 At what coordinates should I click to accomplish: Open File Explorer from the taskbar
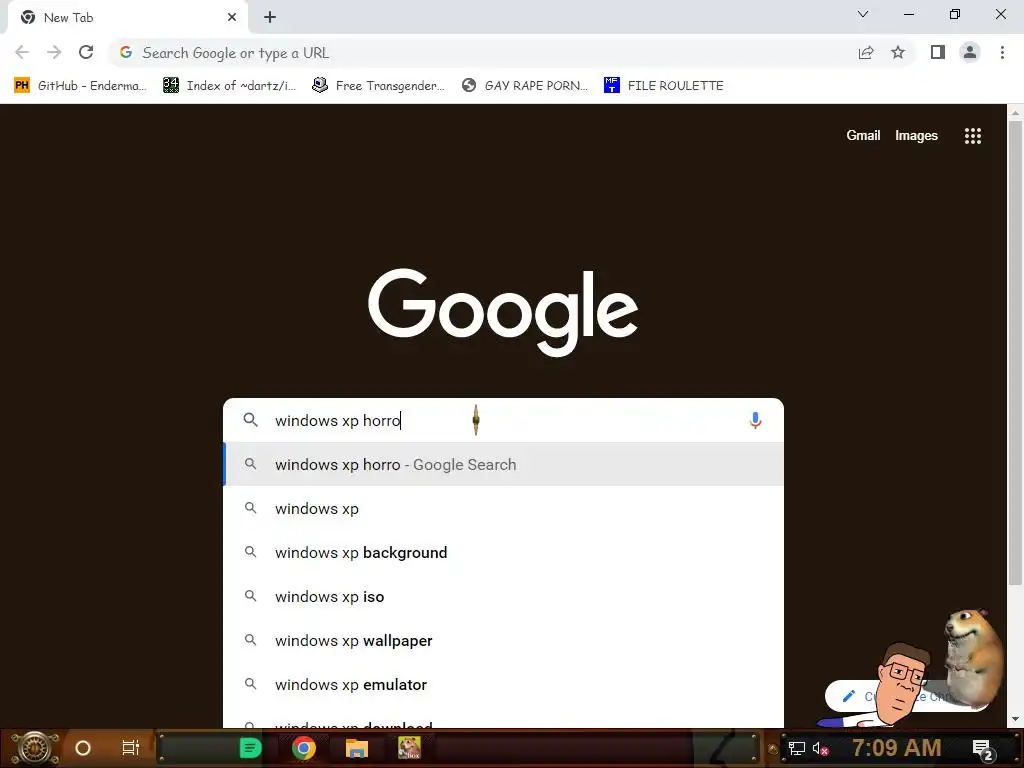(x=357, y=748)
